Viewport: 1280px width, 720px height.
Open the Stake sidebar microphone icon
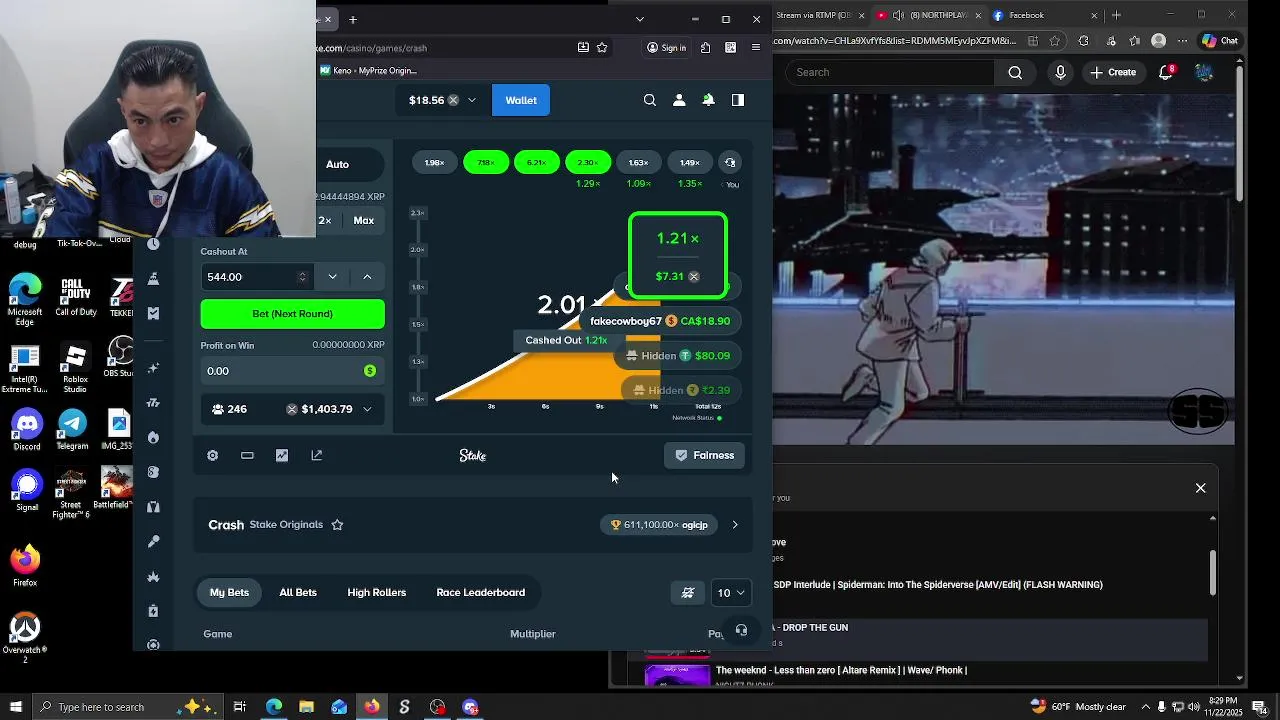tap(153, 541)
